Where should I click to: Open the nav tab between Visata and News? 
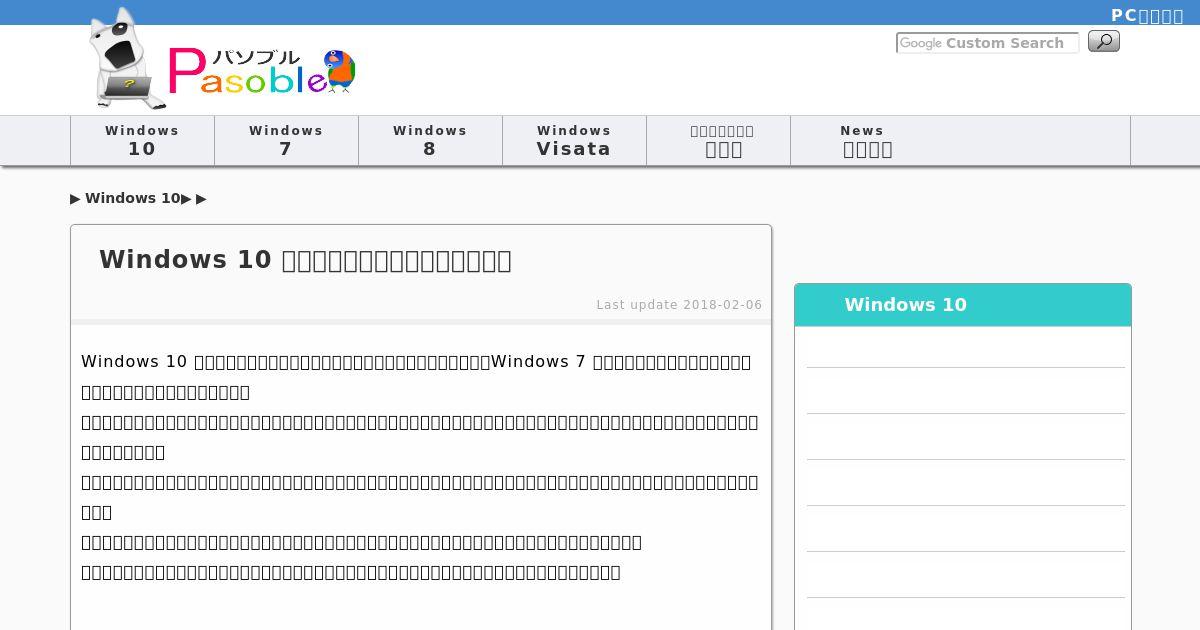(718, 140)
